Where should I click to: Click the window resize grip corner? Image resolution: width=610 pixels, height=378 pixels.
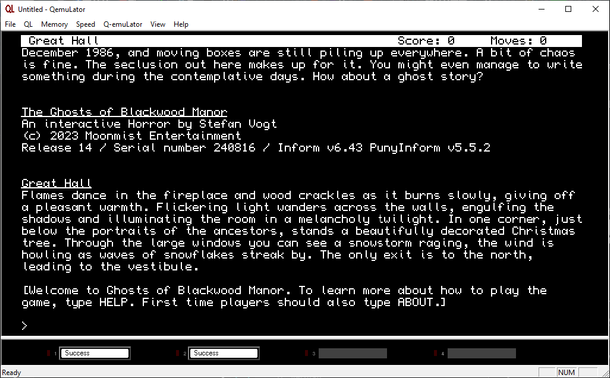tap(606, 374)
